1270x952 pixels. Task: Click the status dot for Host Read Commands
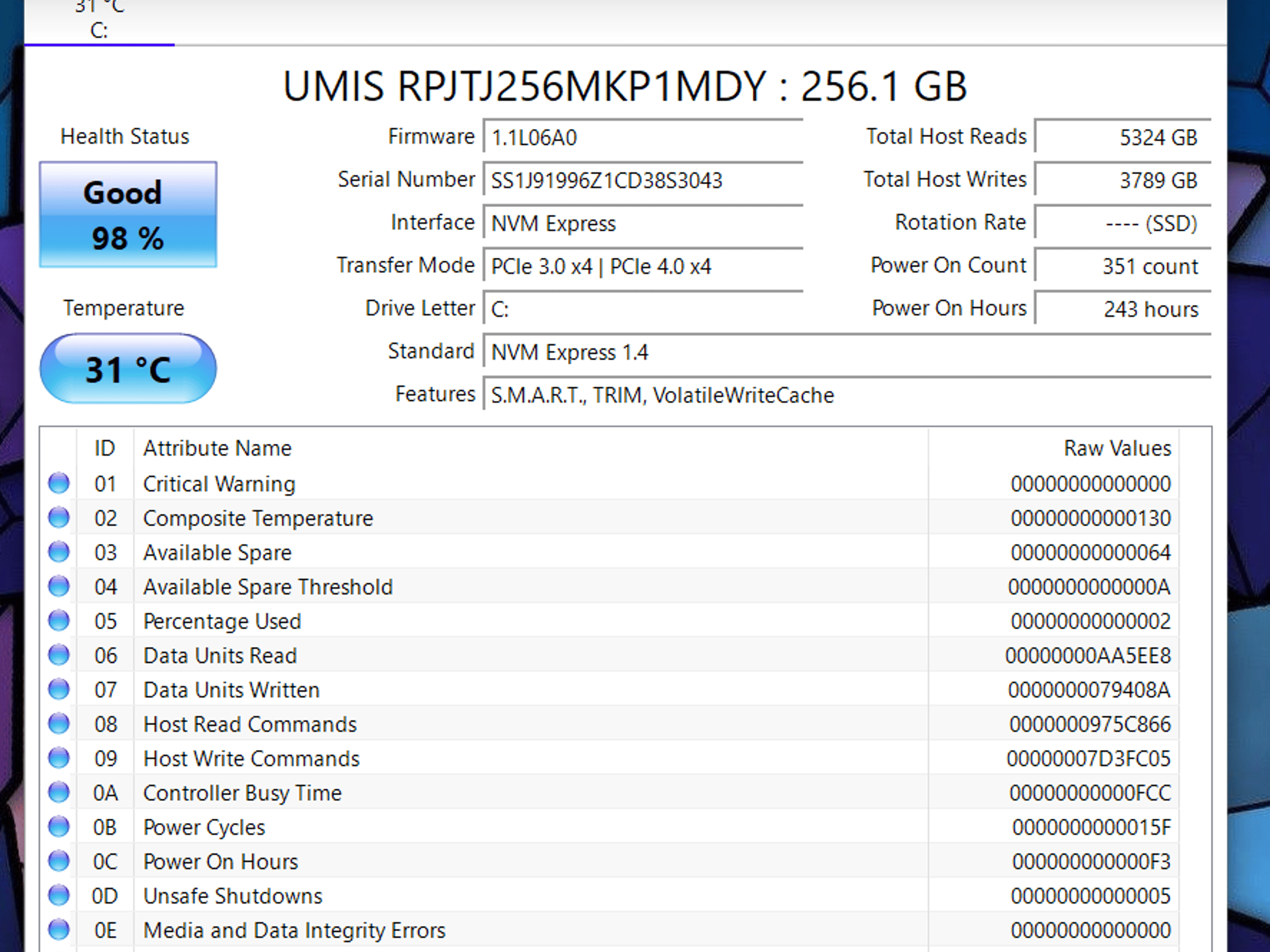click(x=59, y=723)
